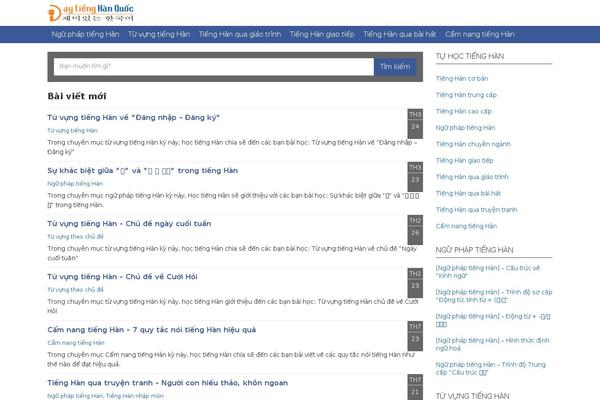
Task: Open Tiếng Hàn qua giáo trình menu item
Action: click(x=240, y=34)
